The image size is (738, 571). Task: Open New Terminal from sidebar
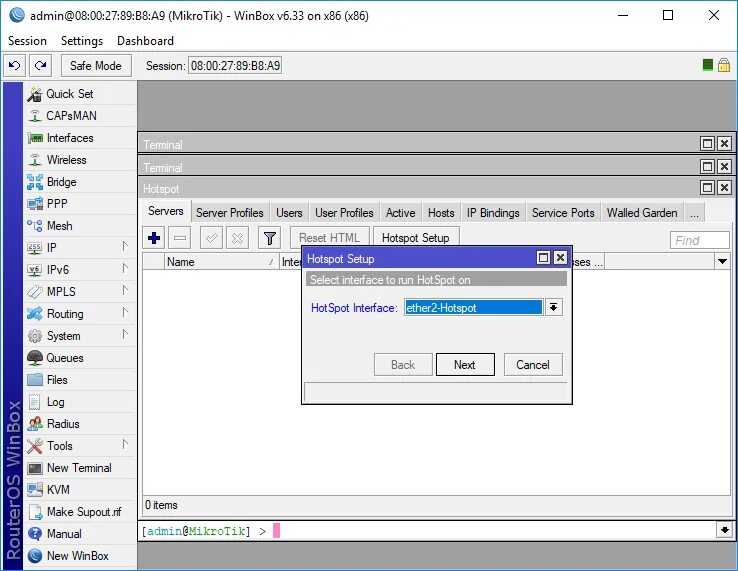tap(80, 468)
